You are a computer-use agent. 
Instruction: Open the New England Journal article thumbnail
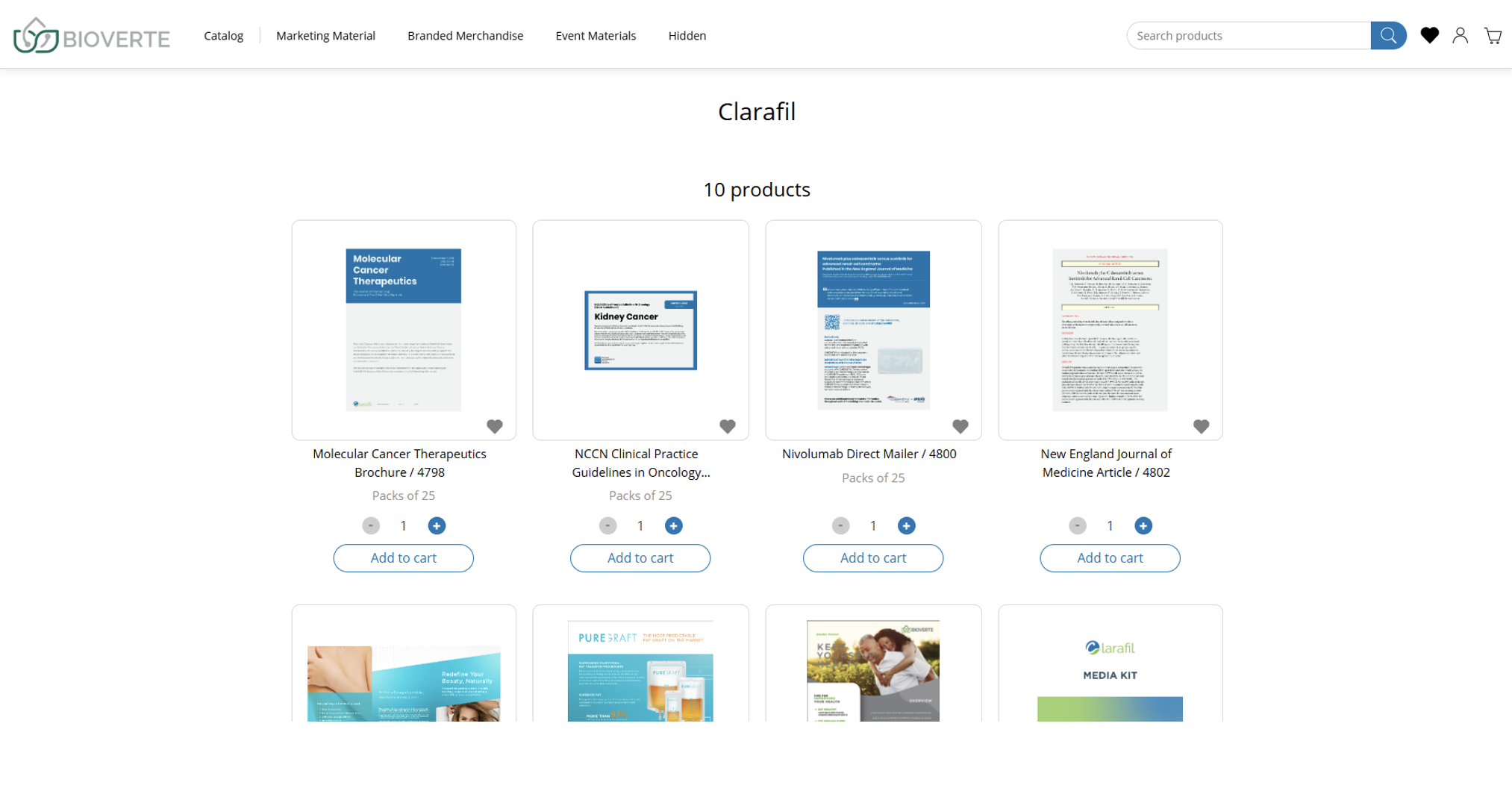click(1110, 330)
